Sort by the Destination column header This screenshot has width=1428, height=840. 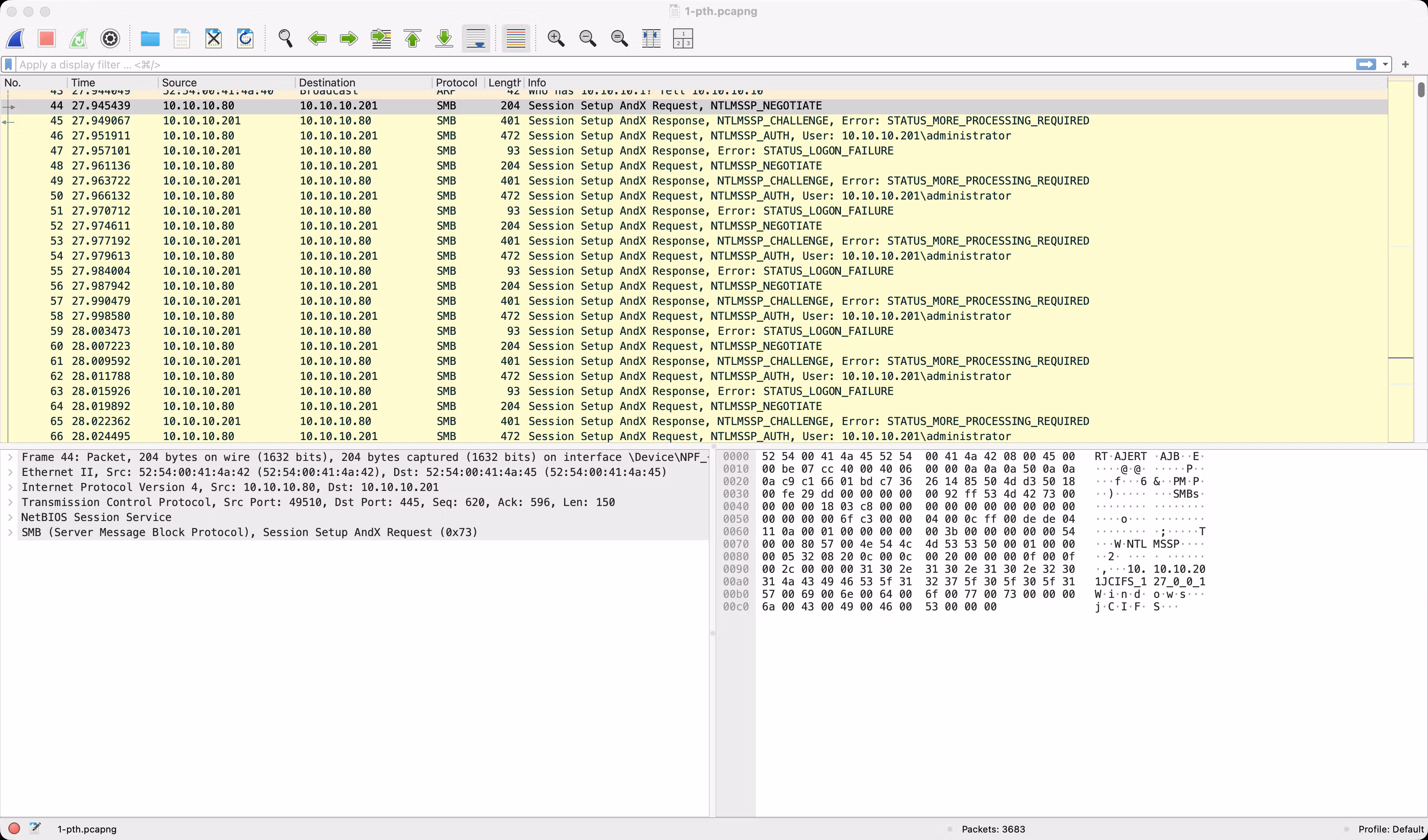(363, 83)
